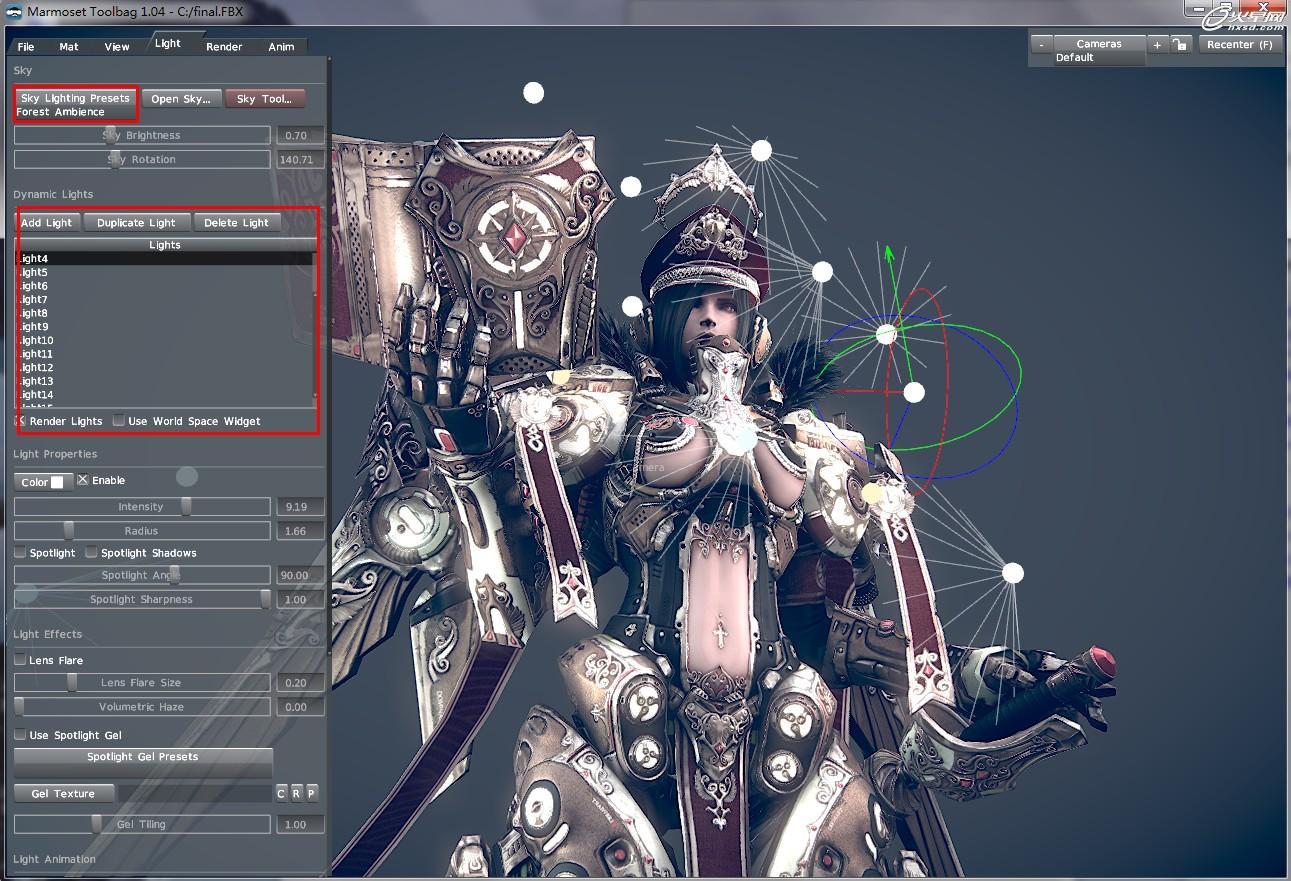Switch to the View tab
This screenshot has width=1291, height=881.
(117, 46)
